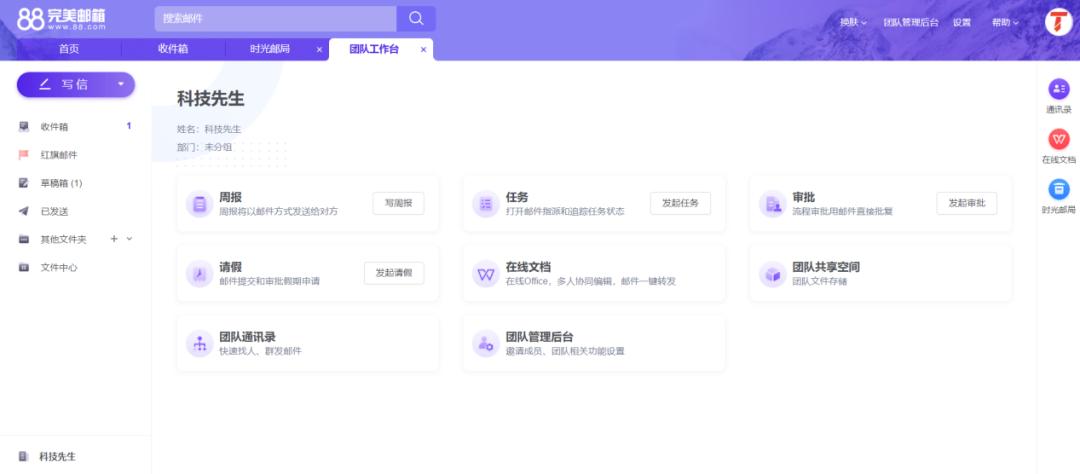Screen dimensions: 1080x474
Task: Expand 其他文件夹 chevron
Action: [x=129, y=239]
